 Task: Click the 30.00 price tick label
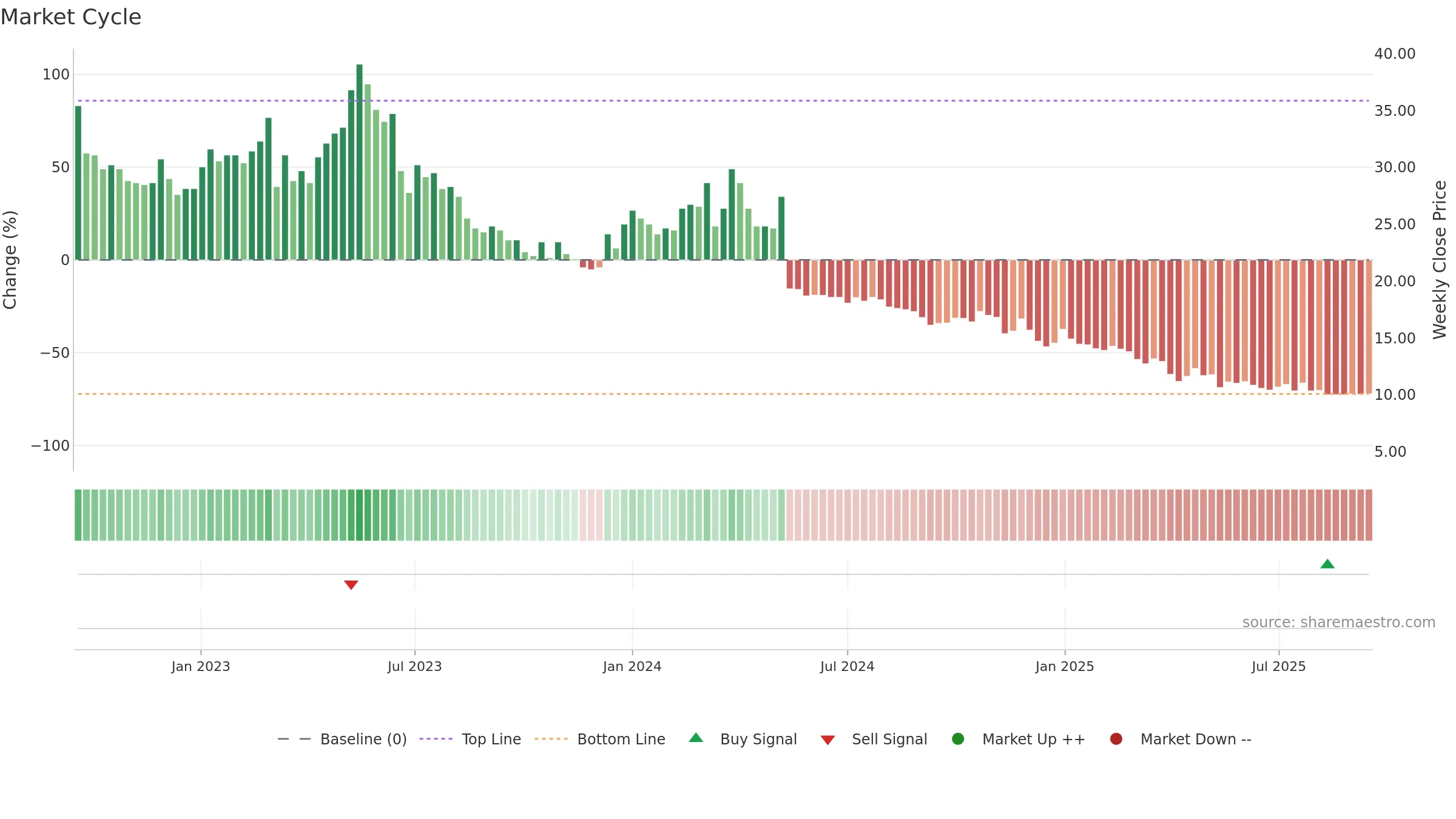click(x=1395, y=167)
